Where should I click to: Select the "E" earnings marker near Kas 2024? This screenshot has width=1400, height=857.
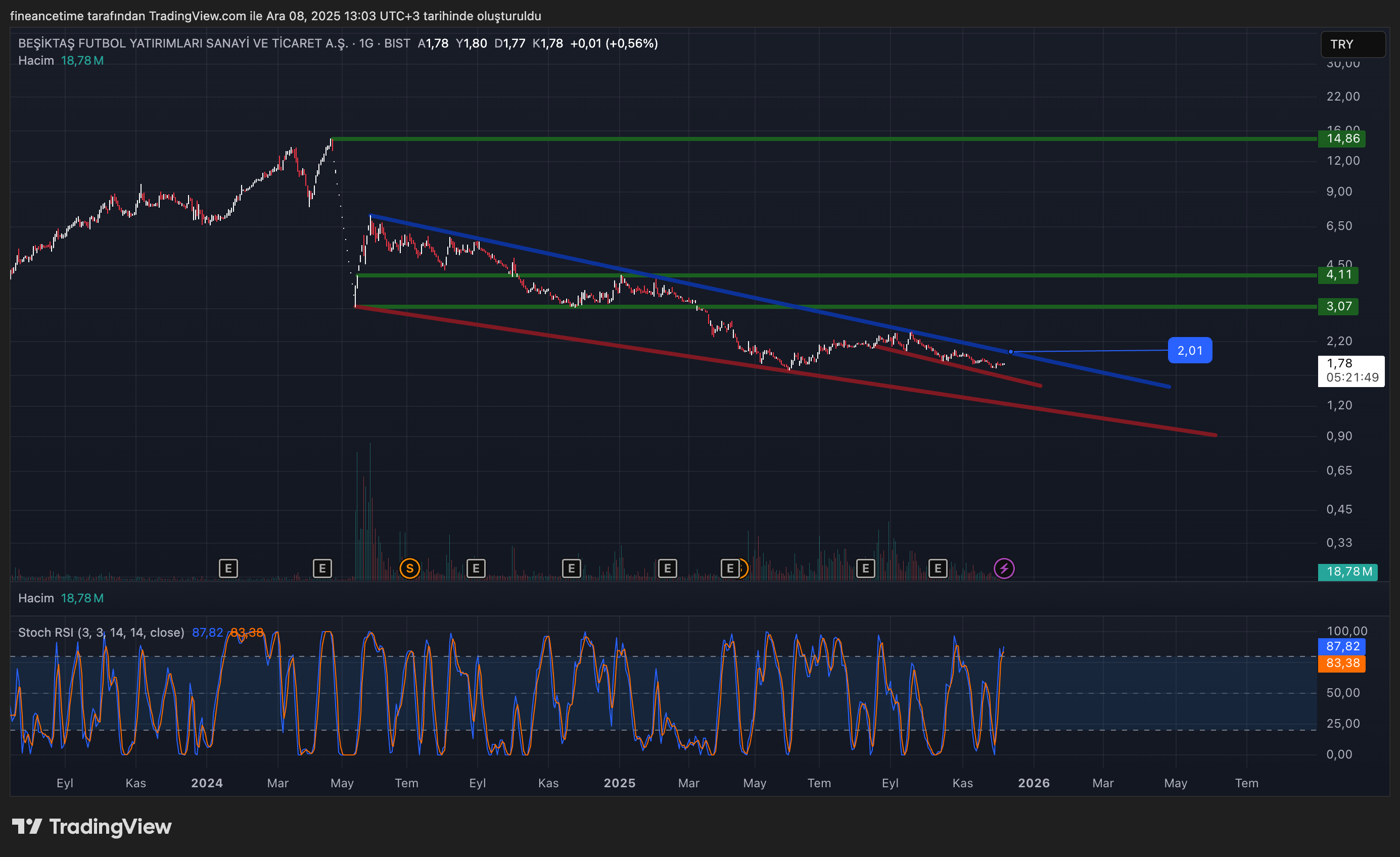point(571,568)
